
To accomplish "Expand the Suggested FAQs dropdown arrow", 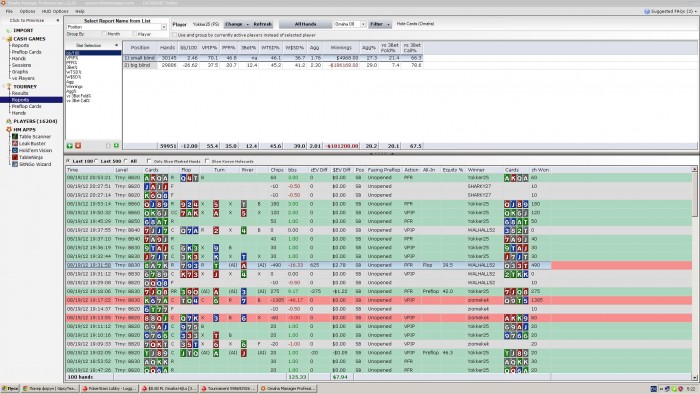I will click(x=696, y=11).
